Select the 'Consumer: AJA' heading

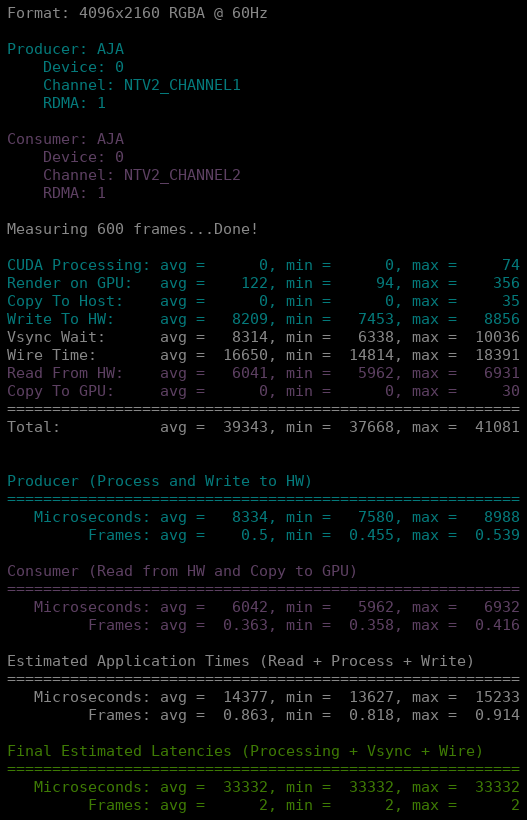pyautogui.click(x=65, y=139)
